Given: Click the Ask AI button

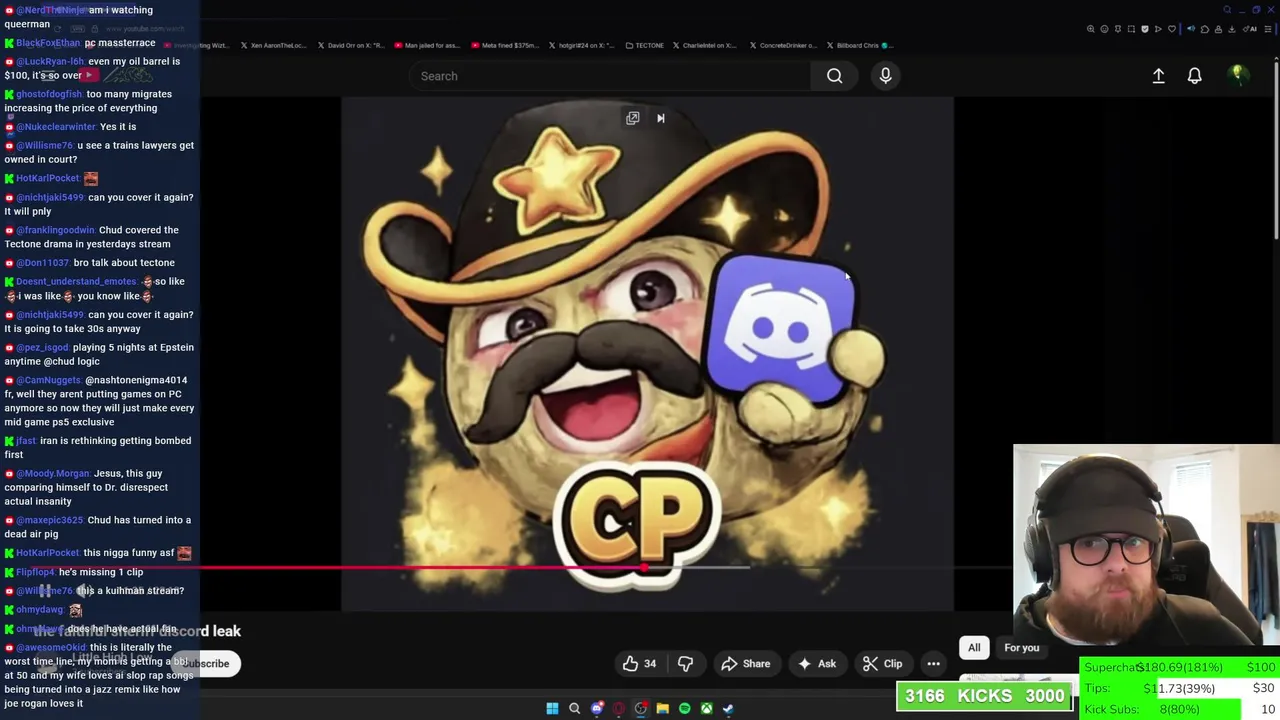Looking at the screenshot, I should [x=816, y=664].
